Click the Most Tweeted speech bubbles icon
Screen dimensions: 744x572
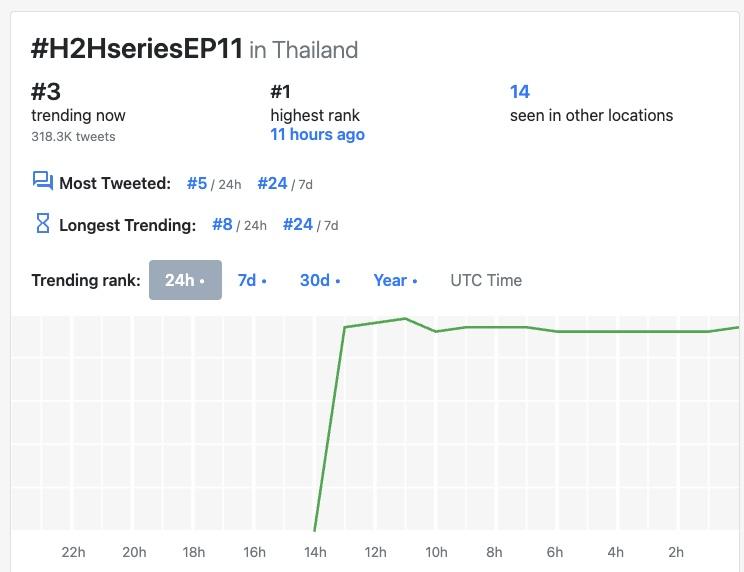point(42,181)
